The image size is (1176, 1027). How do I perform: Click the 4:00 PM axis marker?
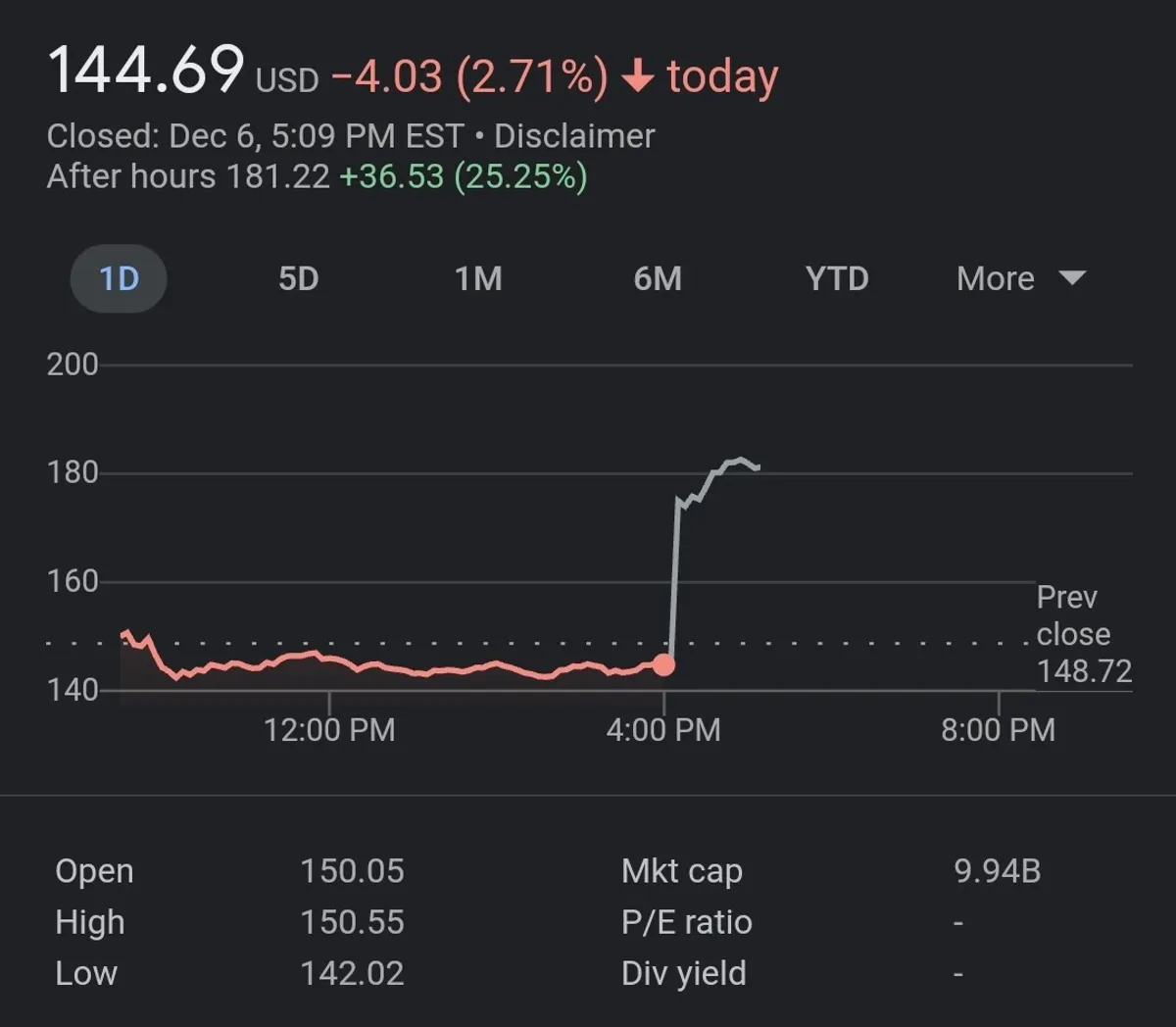pos(663,729)
